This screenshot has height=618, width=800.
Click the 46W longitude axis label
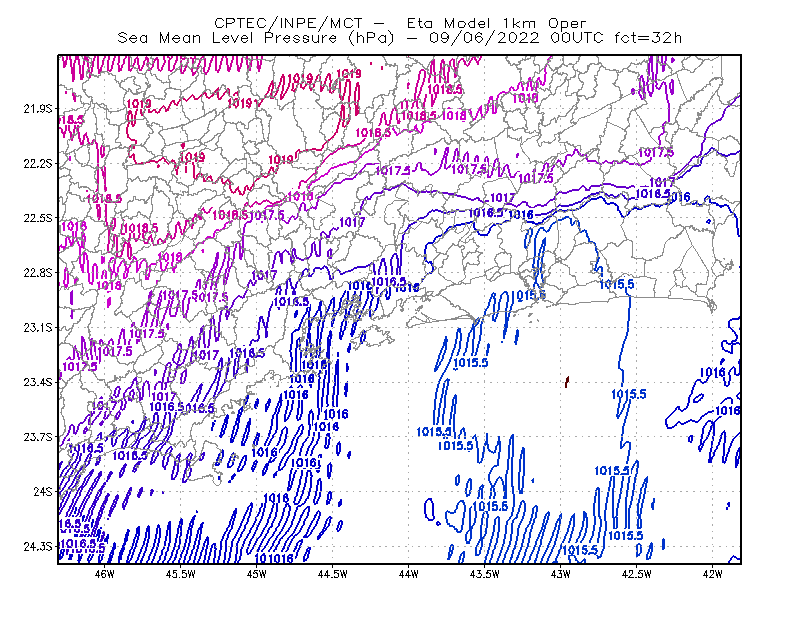point(105,574)
